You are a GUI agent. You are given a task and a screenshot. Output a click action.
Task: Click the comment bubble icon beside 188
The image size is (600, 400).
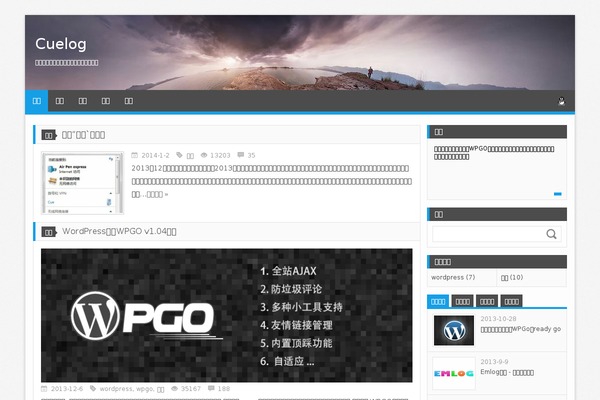point(211,389)
